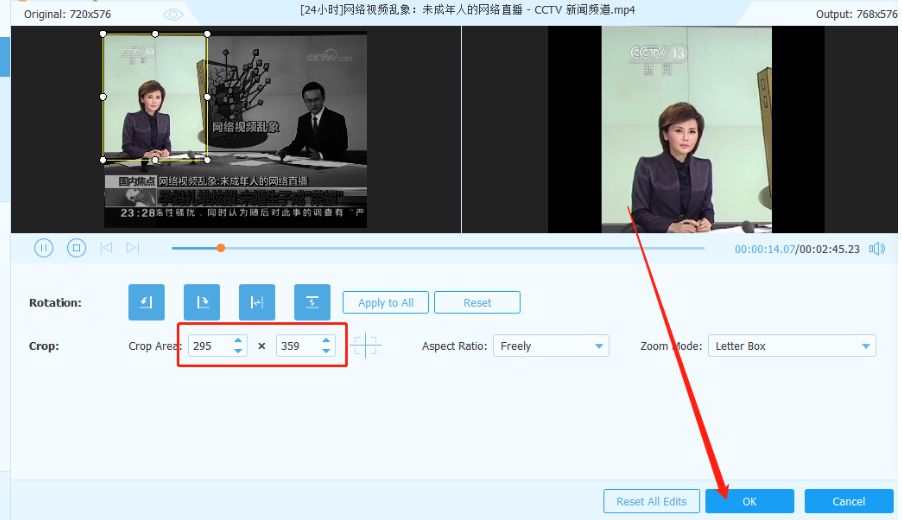Increase the crop width value
This screenshot has height=520, width=902.
[238, 341]
